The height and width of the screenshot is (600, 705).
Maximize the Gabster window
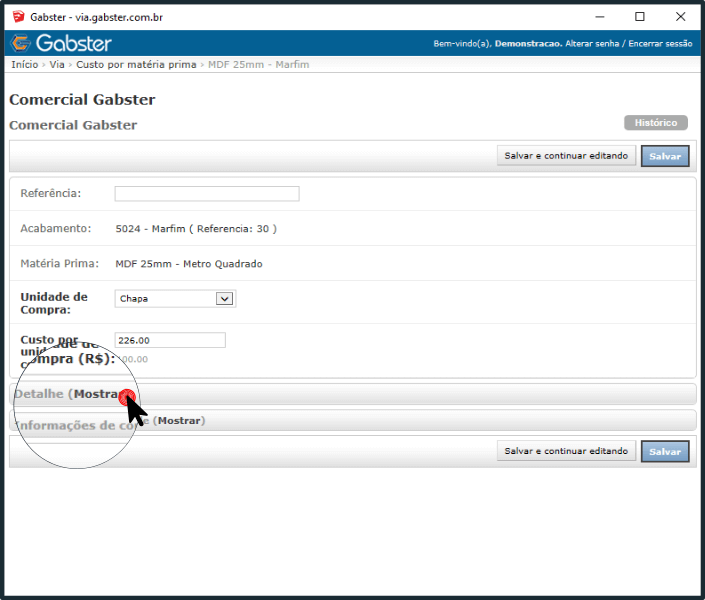click(639, 17)
